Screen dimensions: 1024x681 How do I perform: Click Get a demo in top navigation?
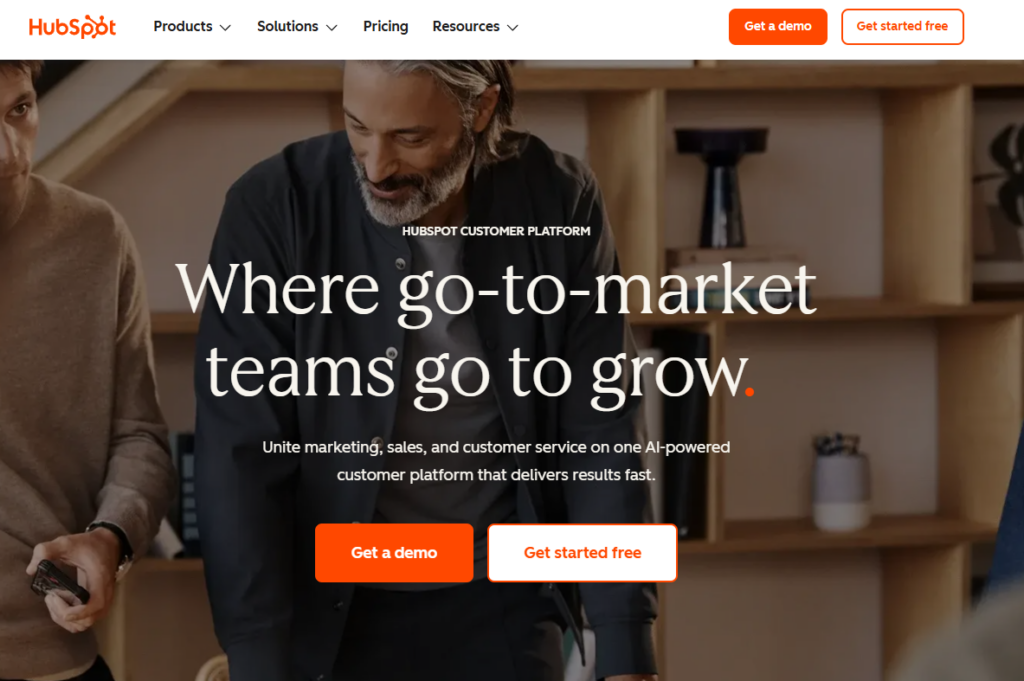coord(778,27)
